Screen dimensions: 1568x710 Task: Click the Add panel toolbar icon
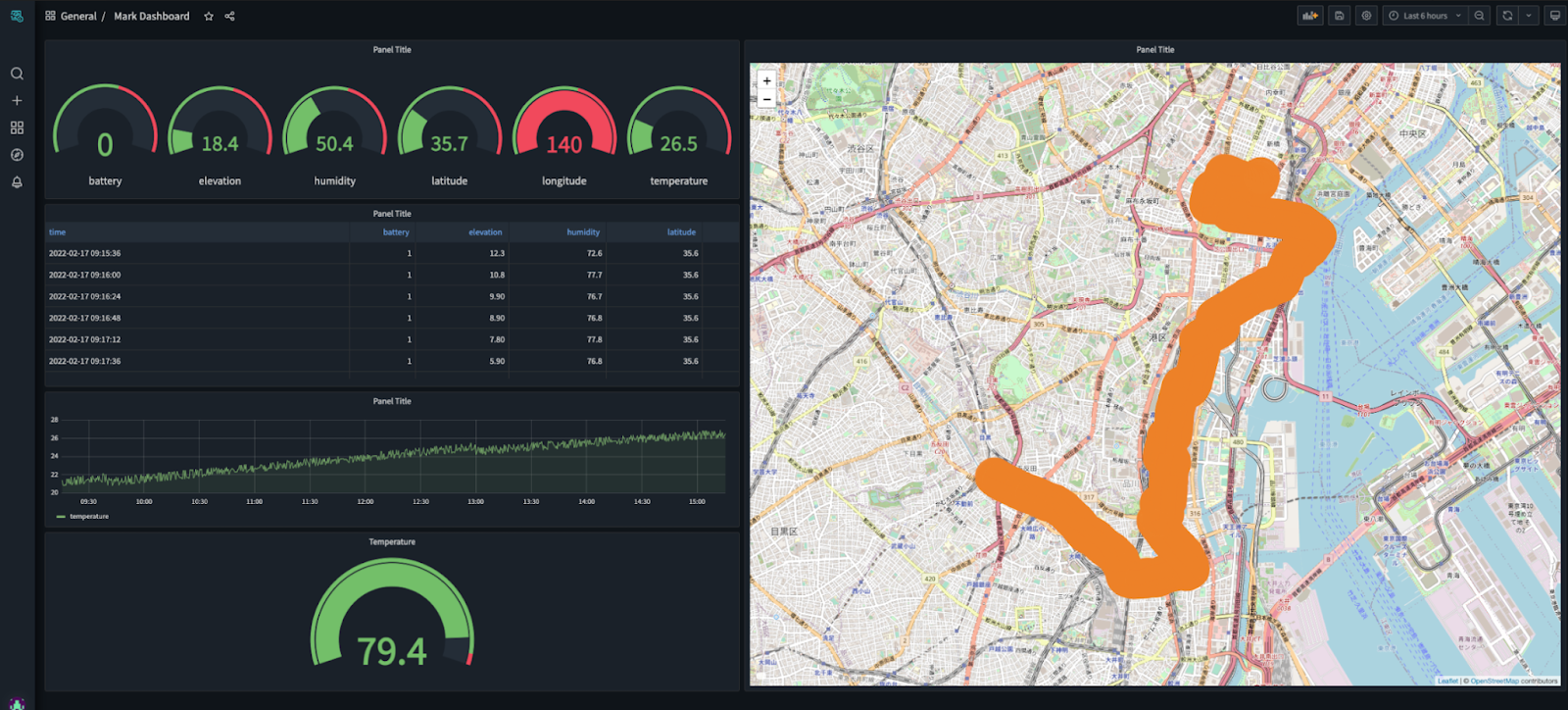[x=1309, y=16]
